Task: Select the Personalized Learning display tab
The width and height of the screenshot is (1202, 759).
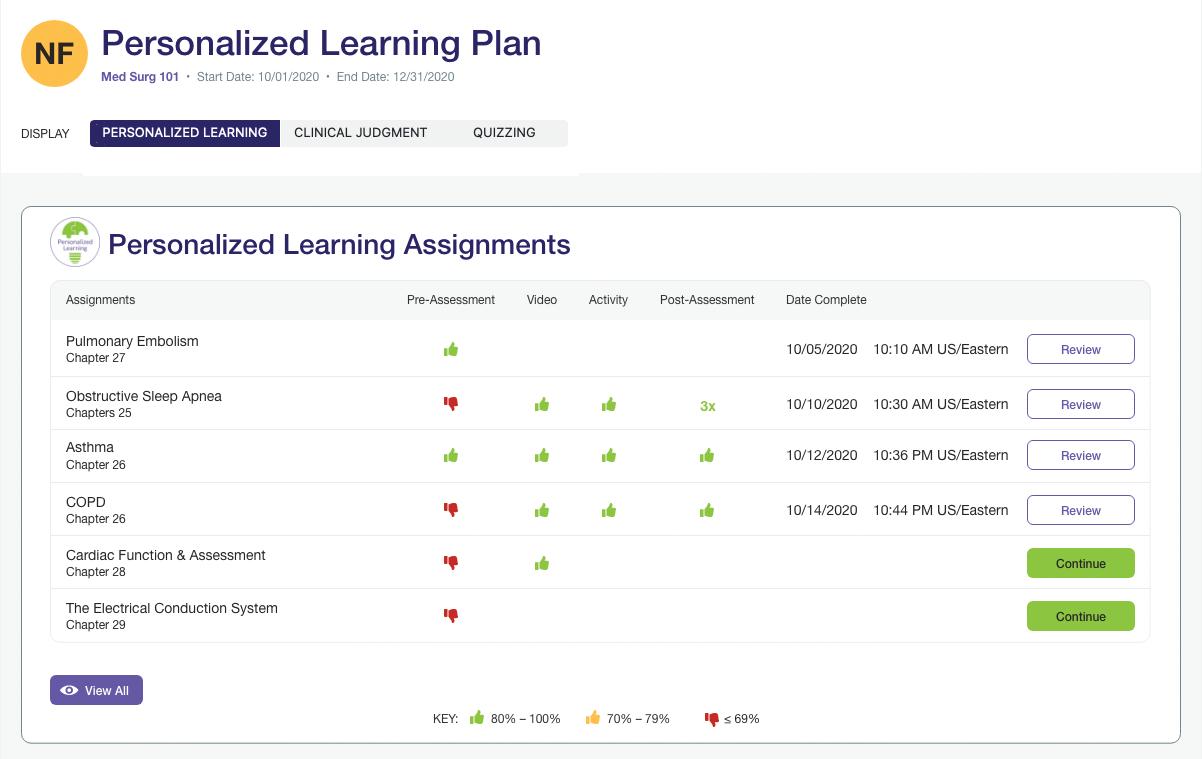Action: click(x=185, y=133)
